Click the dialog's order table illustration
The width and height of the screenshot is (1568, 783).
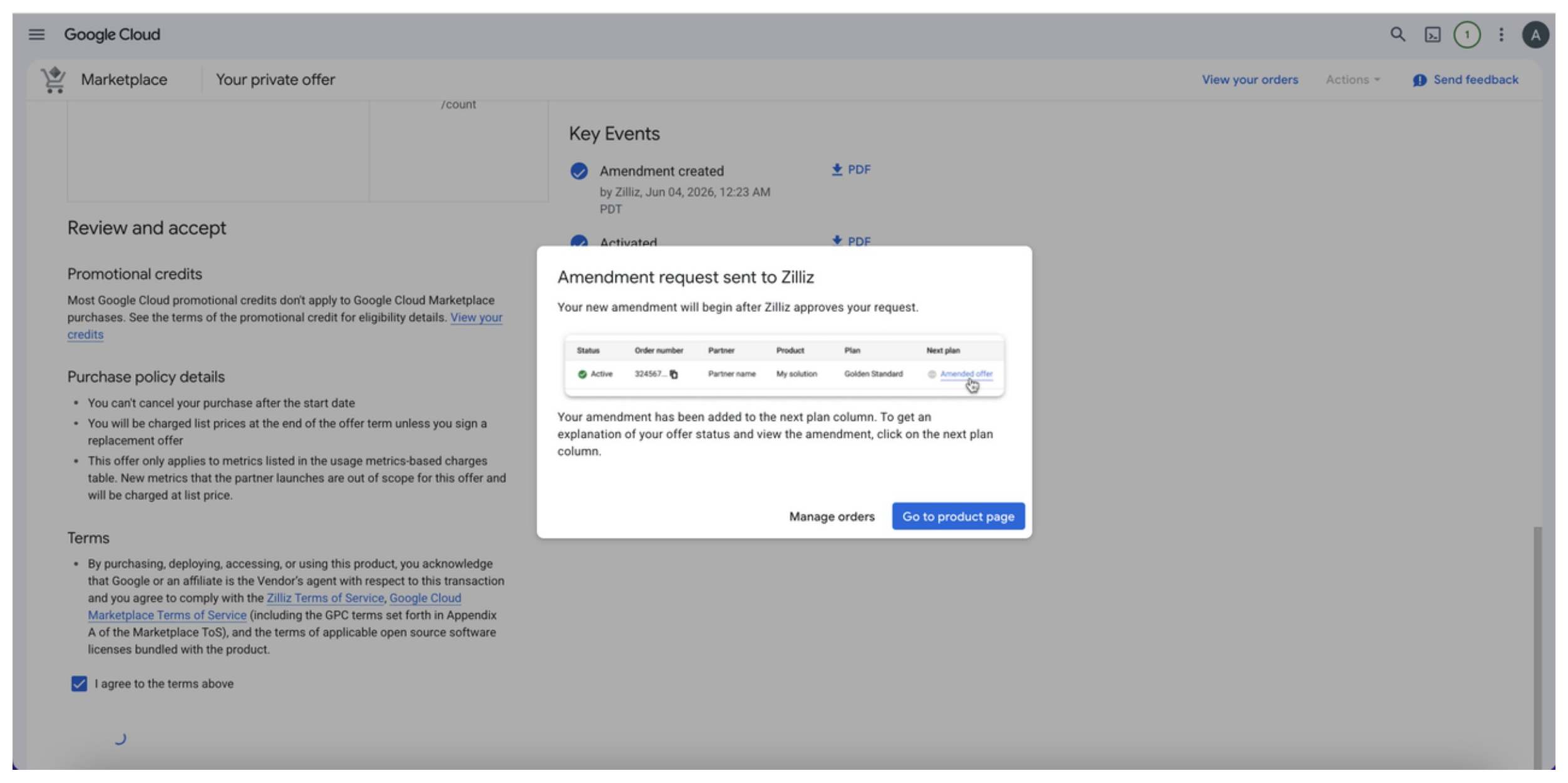[x=784, y=366]
